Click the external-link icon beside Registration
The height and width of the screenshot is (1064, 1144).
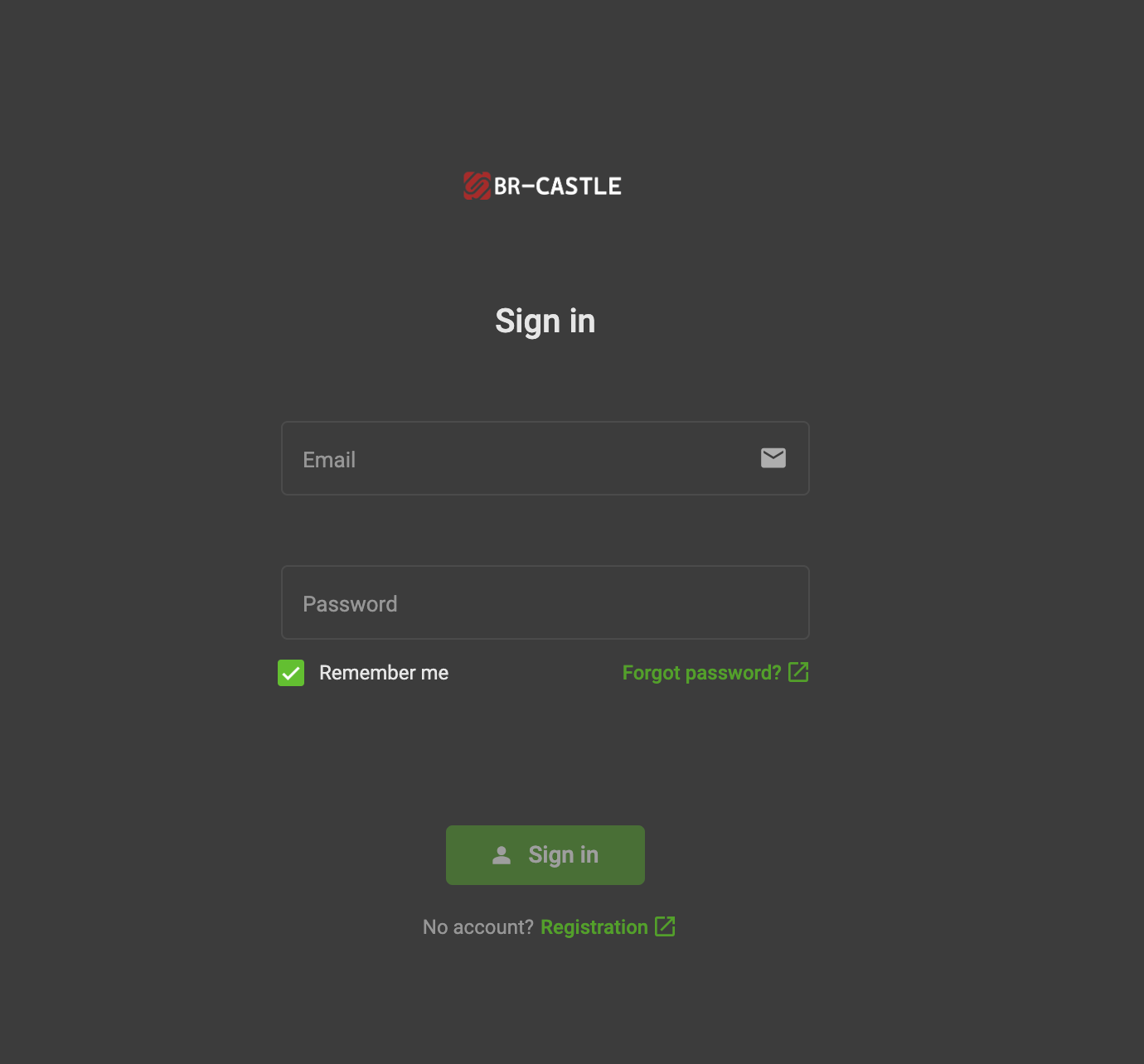[665, 926]
